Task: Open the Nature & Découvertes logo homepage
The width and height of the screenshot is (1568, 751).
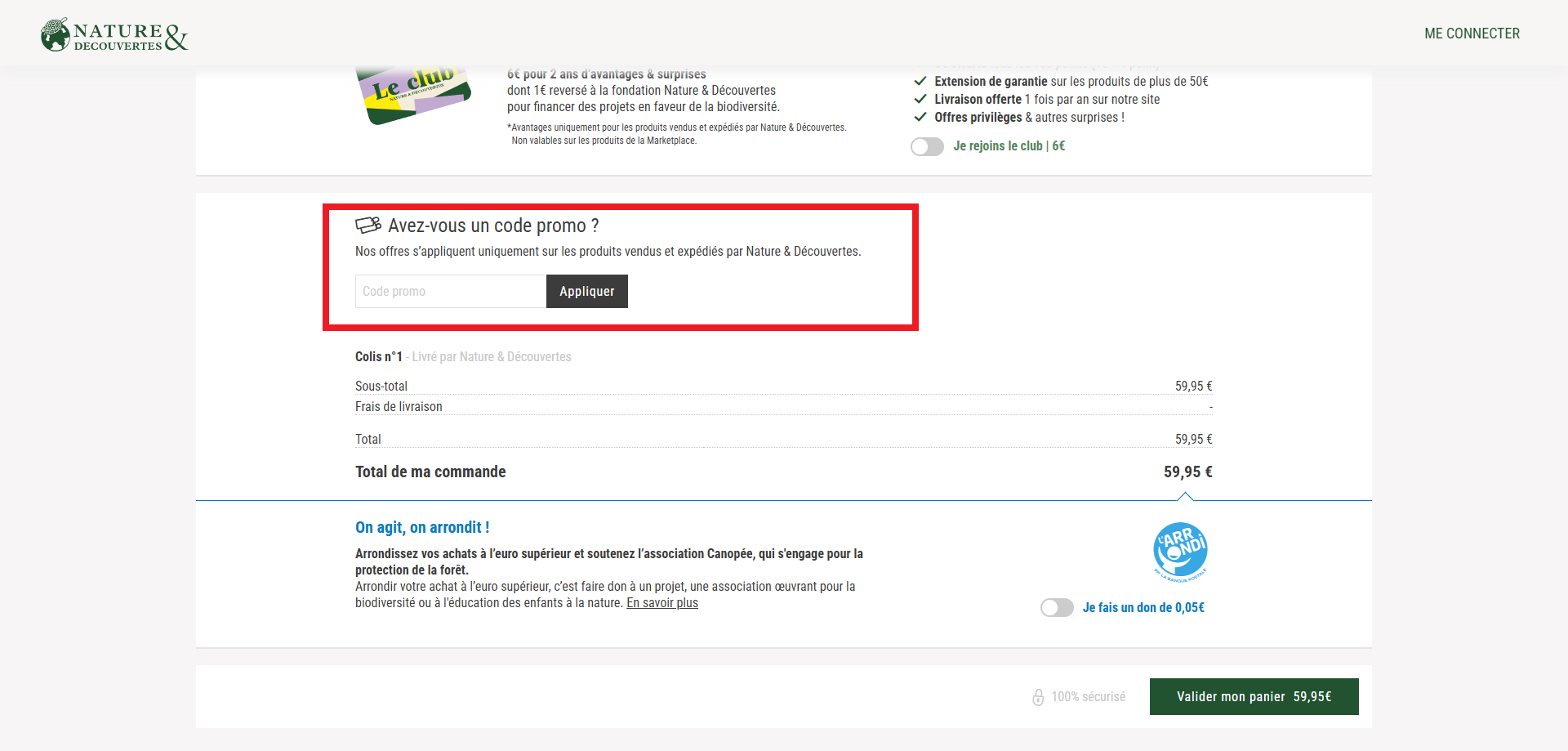Action: point(114,35)
